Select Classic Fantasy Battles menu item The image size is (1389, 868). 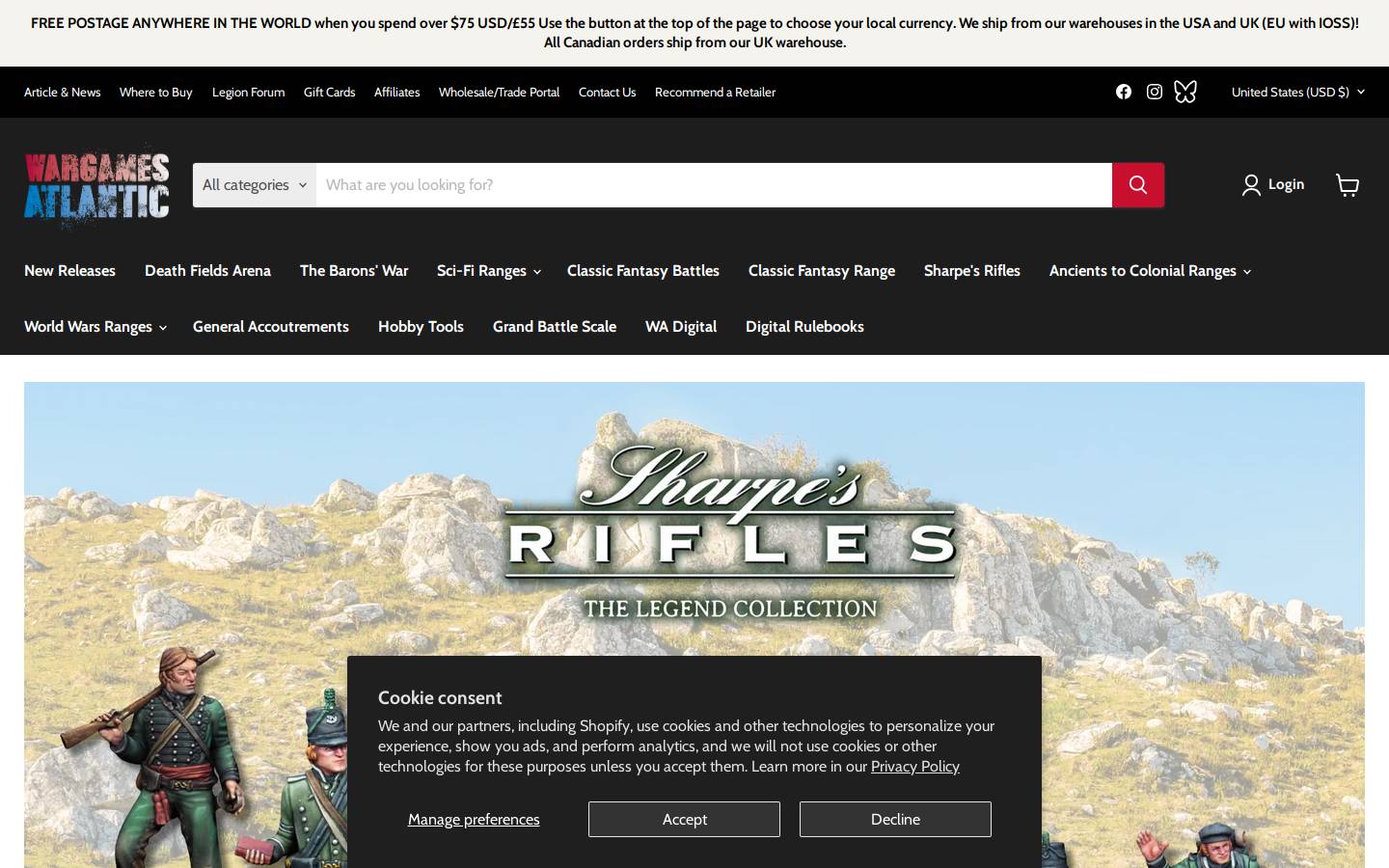pos(643,271)
